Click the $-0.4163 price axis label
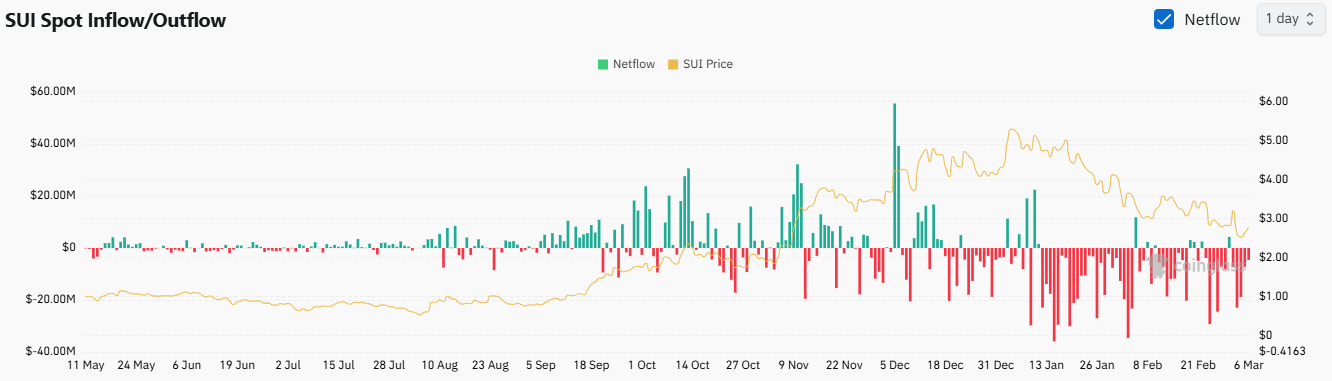 click(x=1283, y=351)
